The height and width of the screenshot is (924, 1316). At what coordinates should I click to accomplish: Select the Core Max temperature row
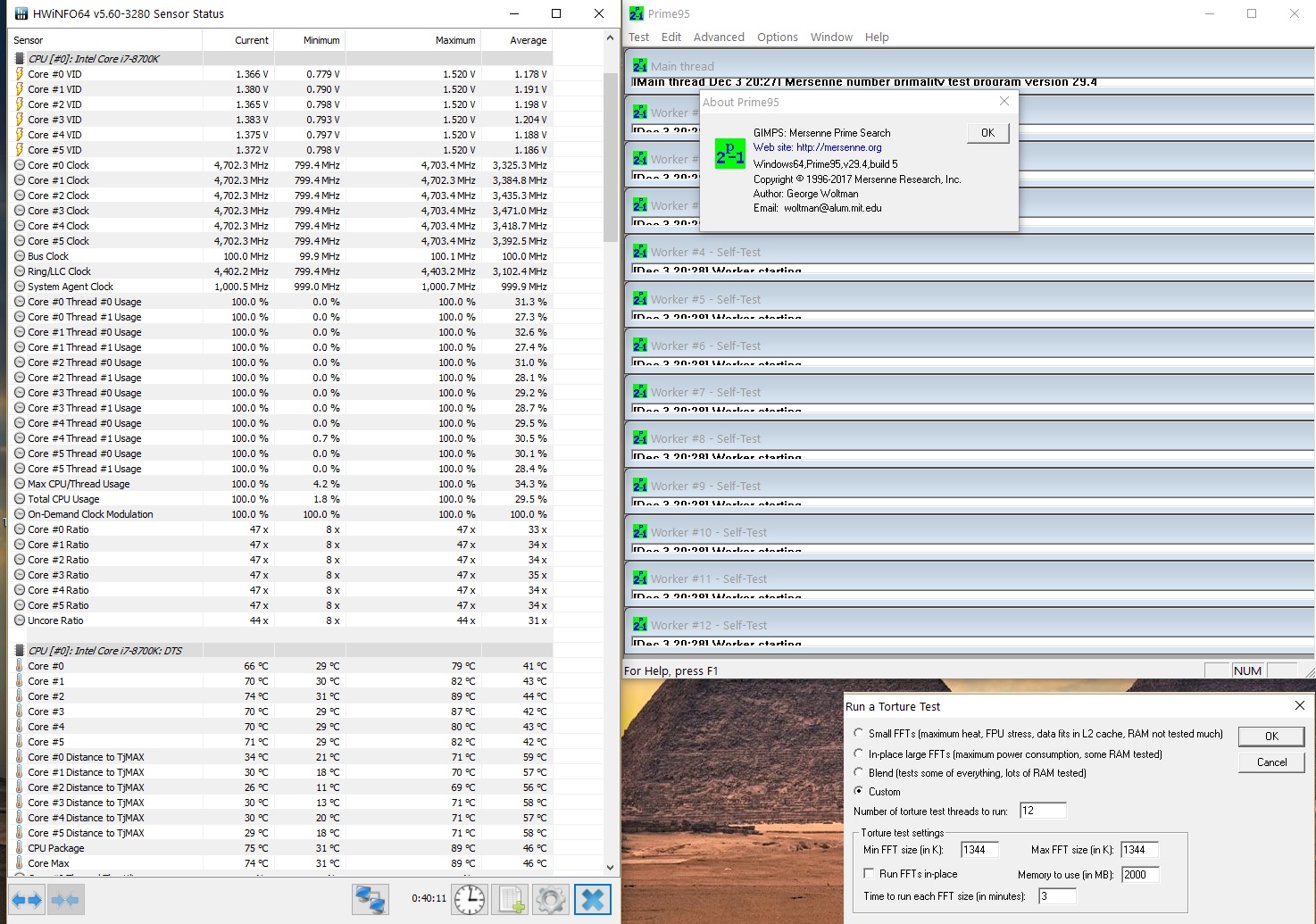pyautogui.click(x=280, y=863)
